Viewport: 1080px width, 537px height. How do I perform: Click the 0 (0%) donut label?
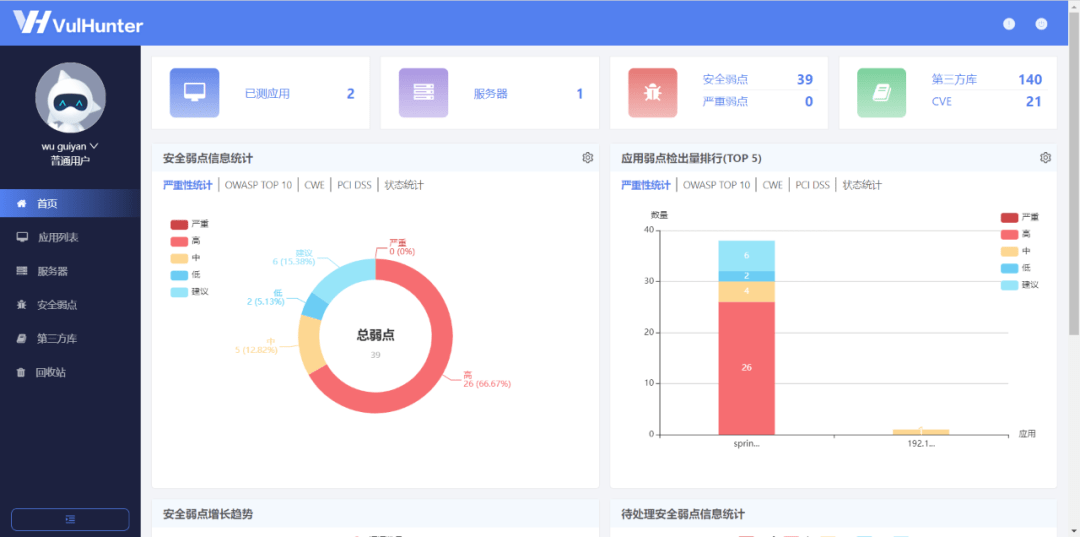point(402,252)
